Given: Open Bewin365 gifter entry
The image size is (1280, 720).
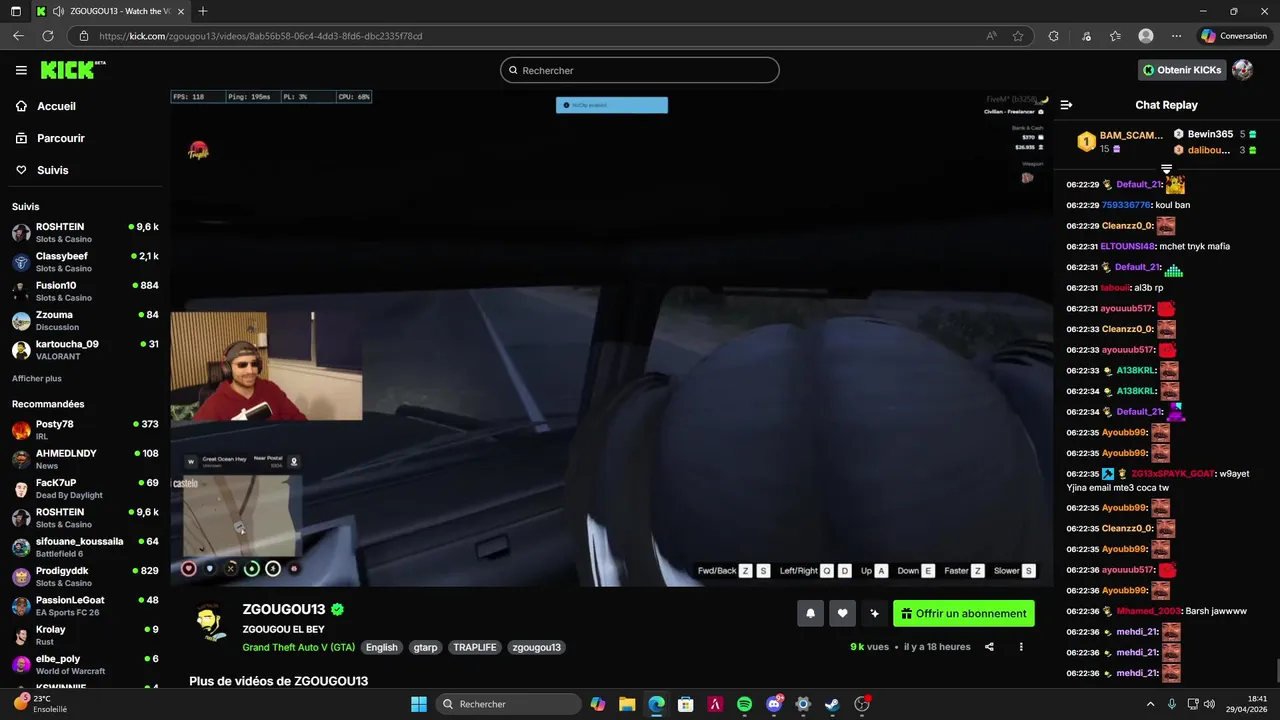Looking at the screenshot, I should pos(1215,134).
